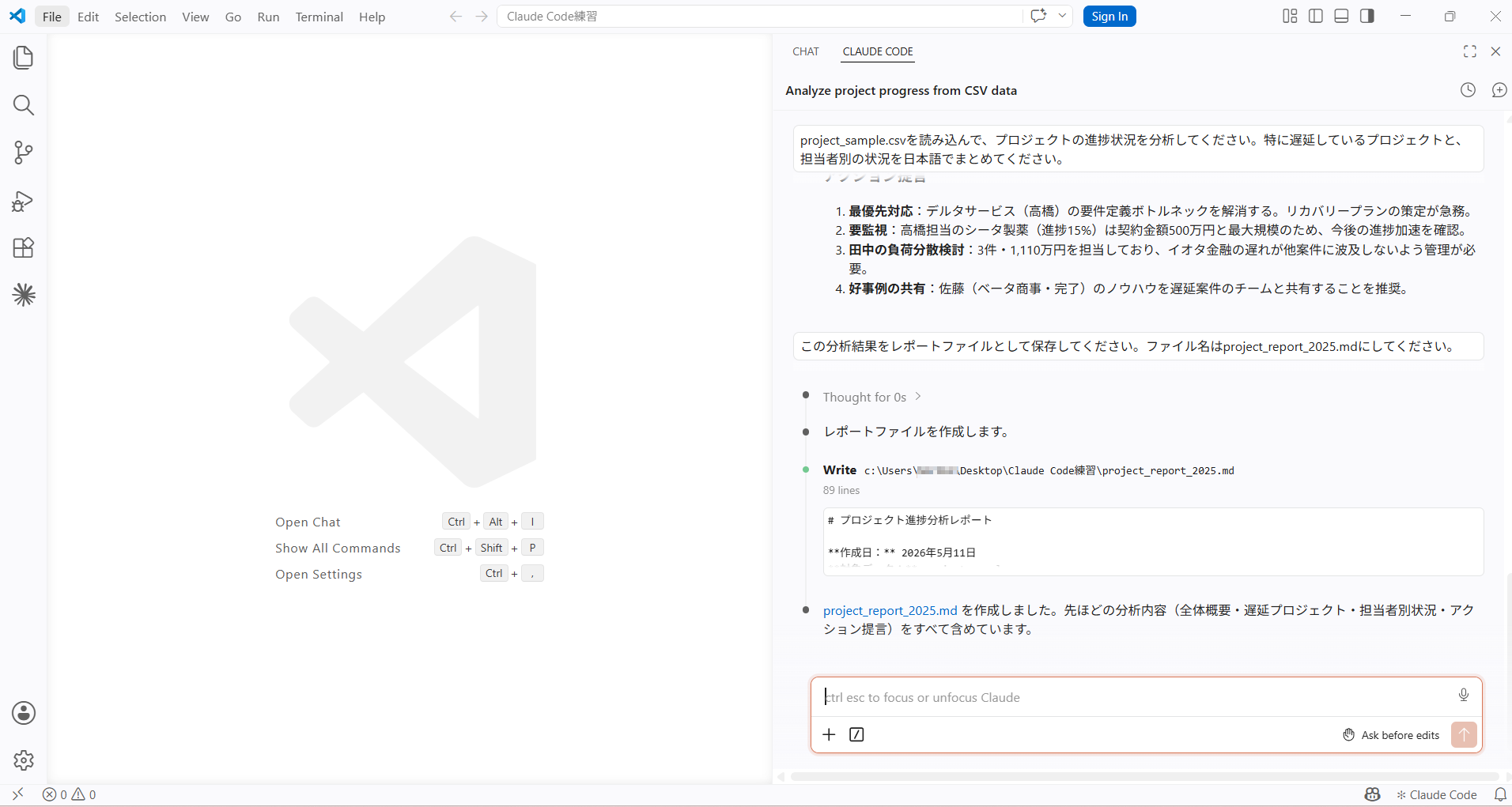Start a new conversation plus icon
1512x807 pixels.
point(1499,90)
